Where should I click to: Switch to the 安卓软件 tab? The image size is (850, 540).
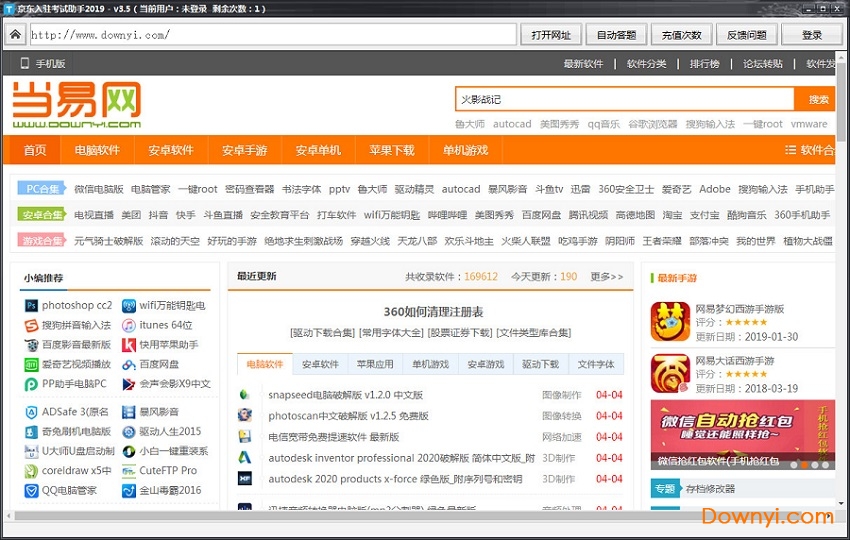pyautogui.click(x=320, y=364)
